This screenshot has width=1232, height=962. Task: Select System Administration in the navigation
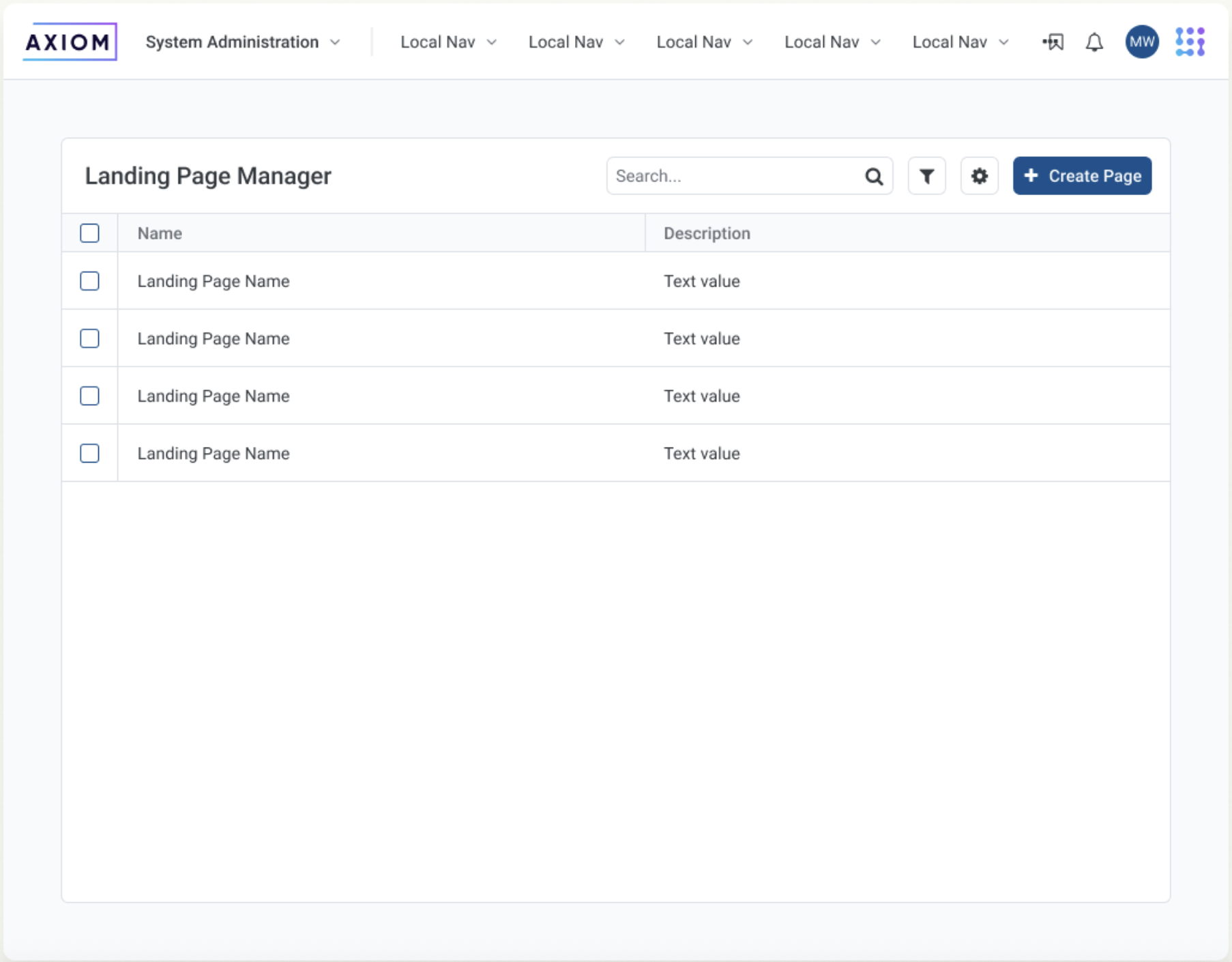(x=232, y=42)
